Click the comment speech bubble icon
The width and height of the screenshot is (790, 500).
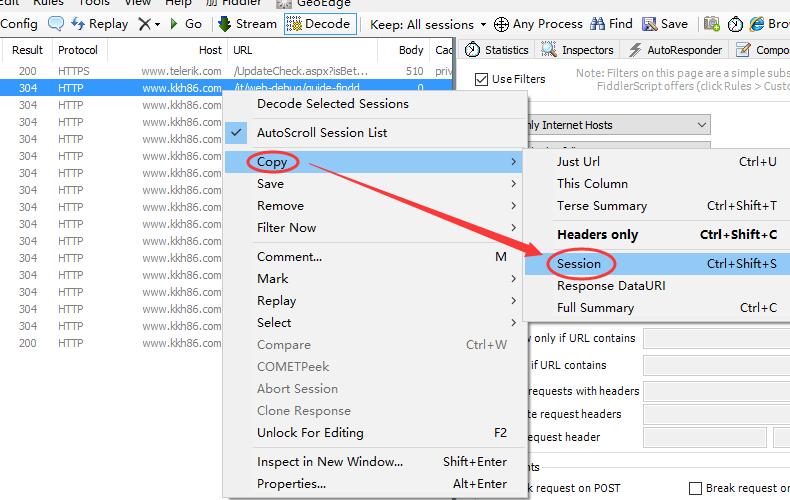(x=55, y=24)
